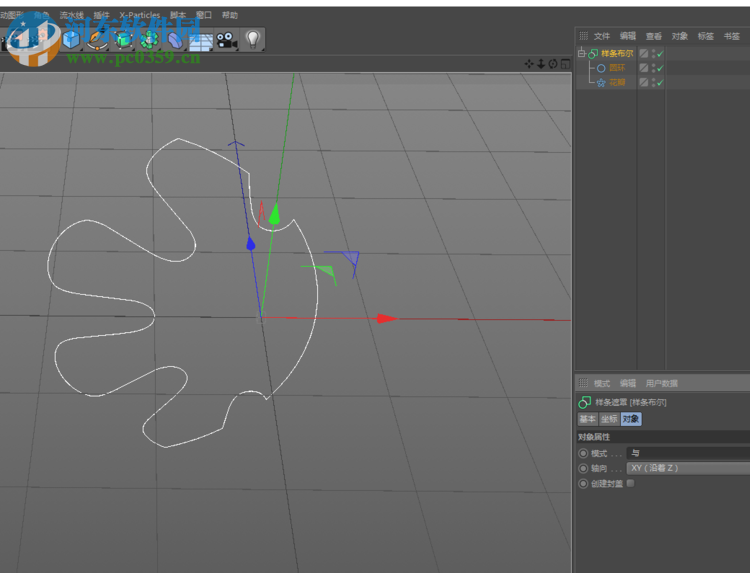This screenshot has width=750, height=573.
Task: Open the cube primitive objects tool
Action: click(71, 40)
